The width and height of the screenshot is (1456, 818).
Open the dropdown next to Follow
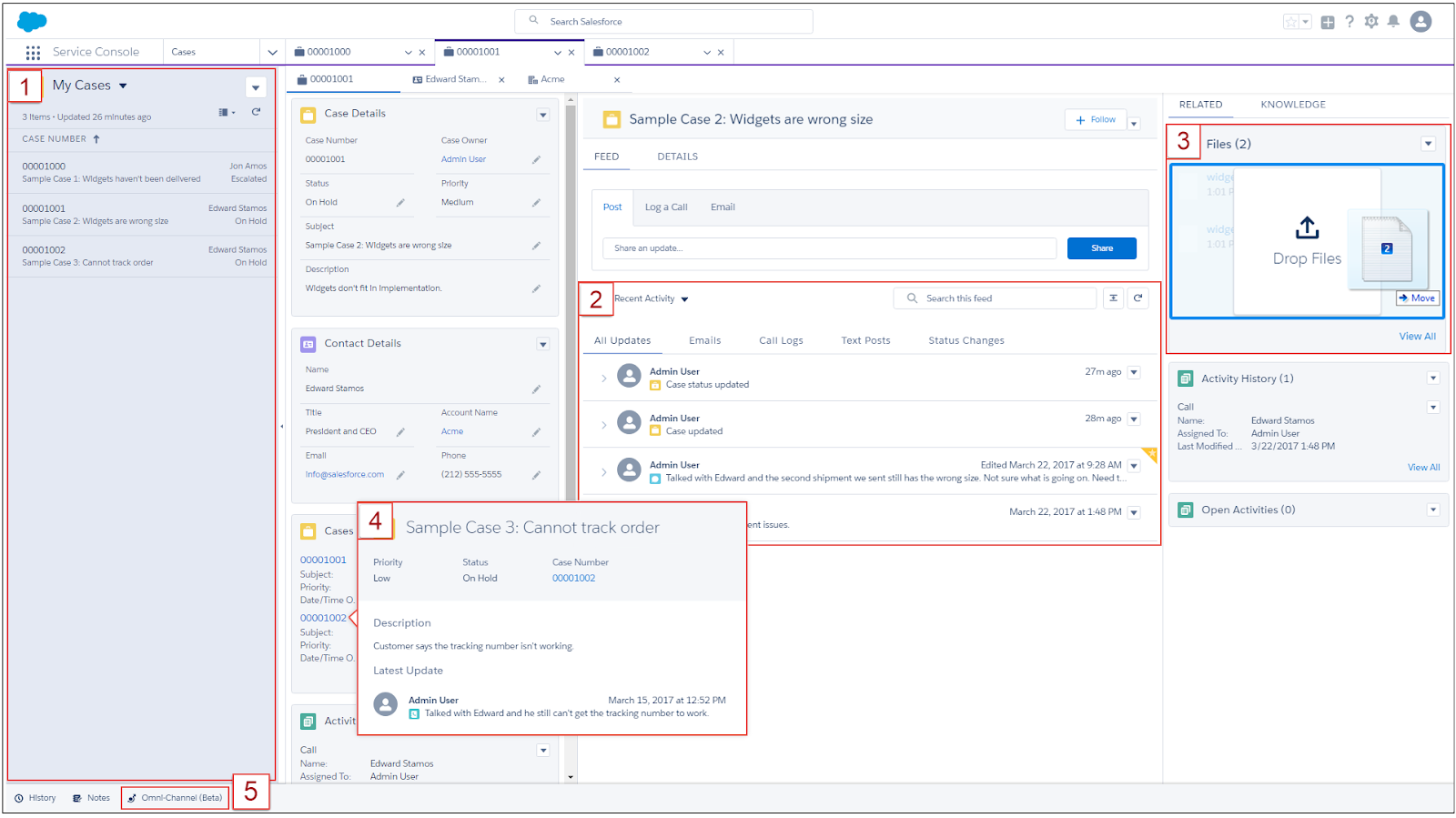click(1134, 123)
